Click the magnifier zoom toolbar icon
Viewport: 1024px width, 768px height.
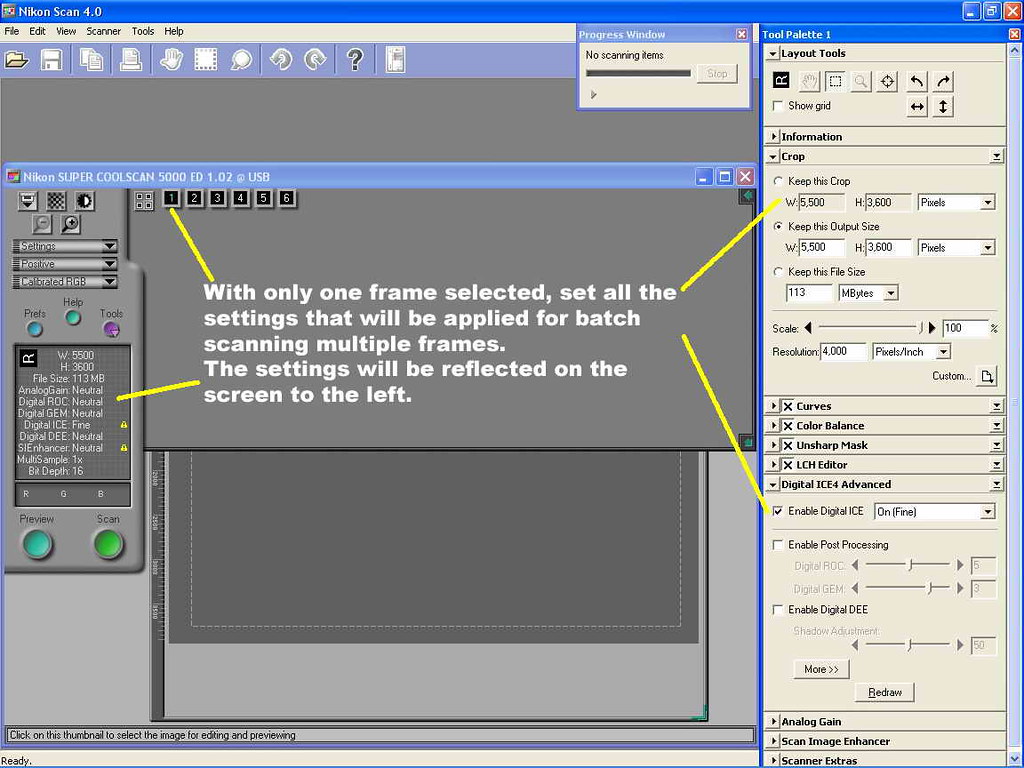point(242,60)
